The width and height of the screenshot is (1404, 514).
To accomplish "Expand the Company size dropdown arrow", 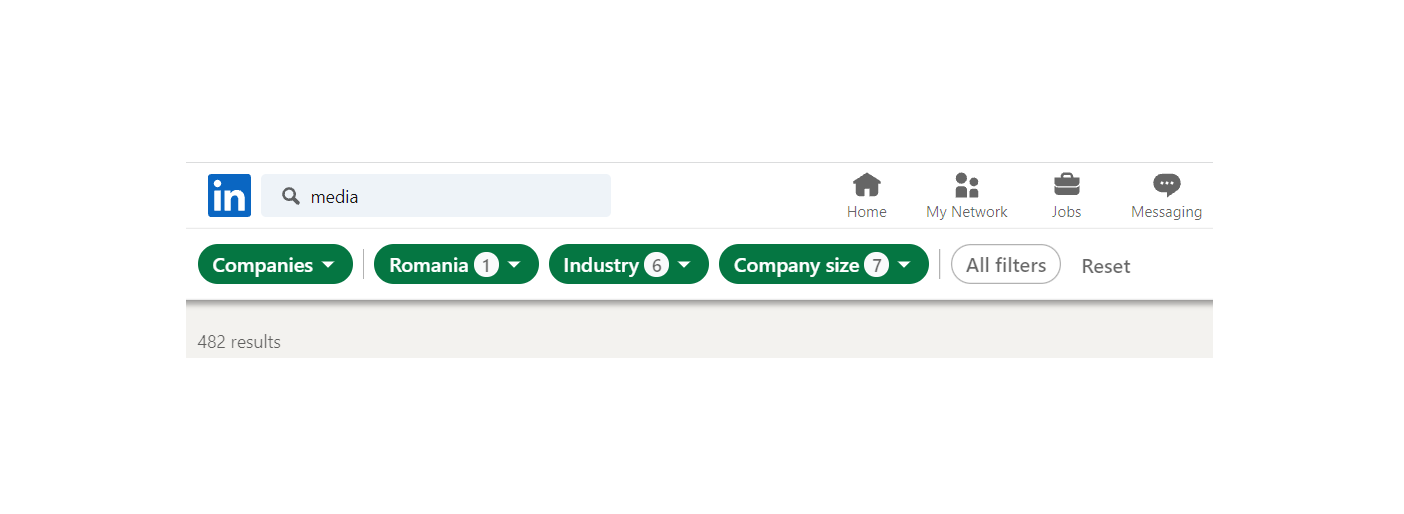I will (904, 265).
